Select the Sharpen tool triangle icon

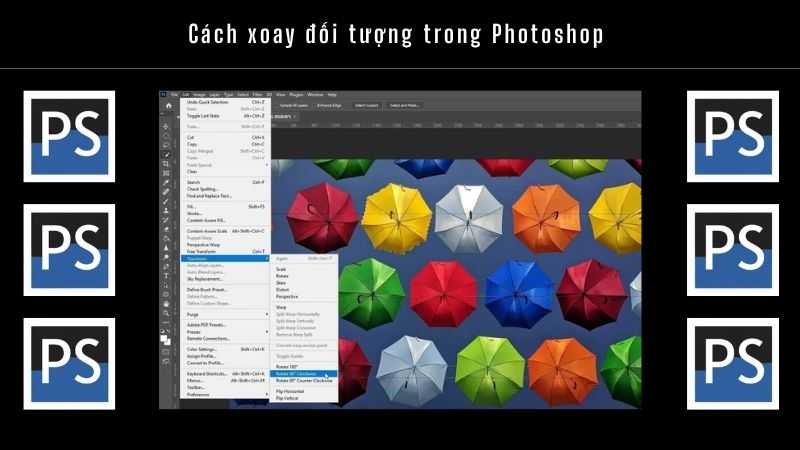coord(166,248)
